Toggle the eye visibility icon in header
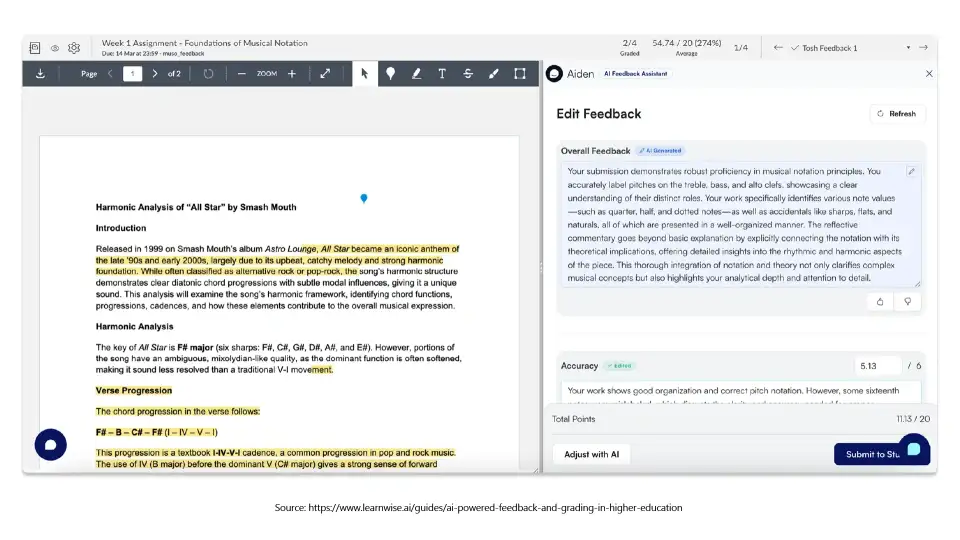 55,47
